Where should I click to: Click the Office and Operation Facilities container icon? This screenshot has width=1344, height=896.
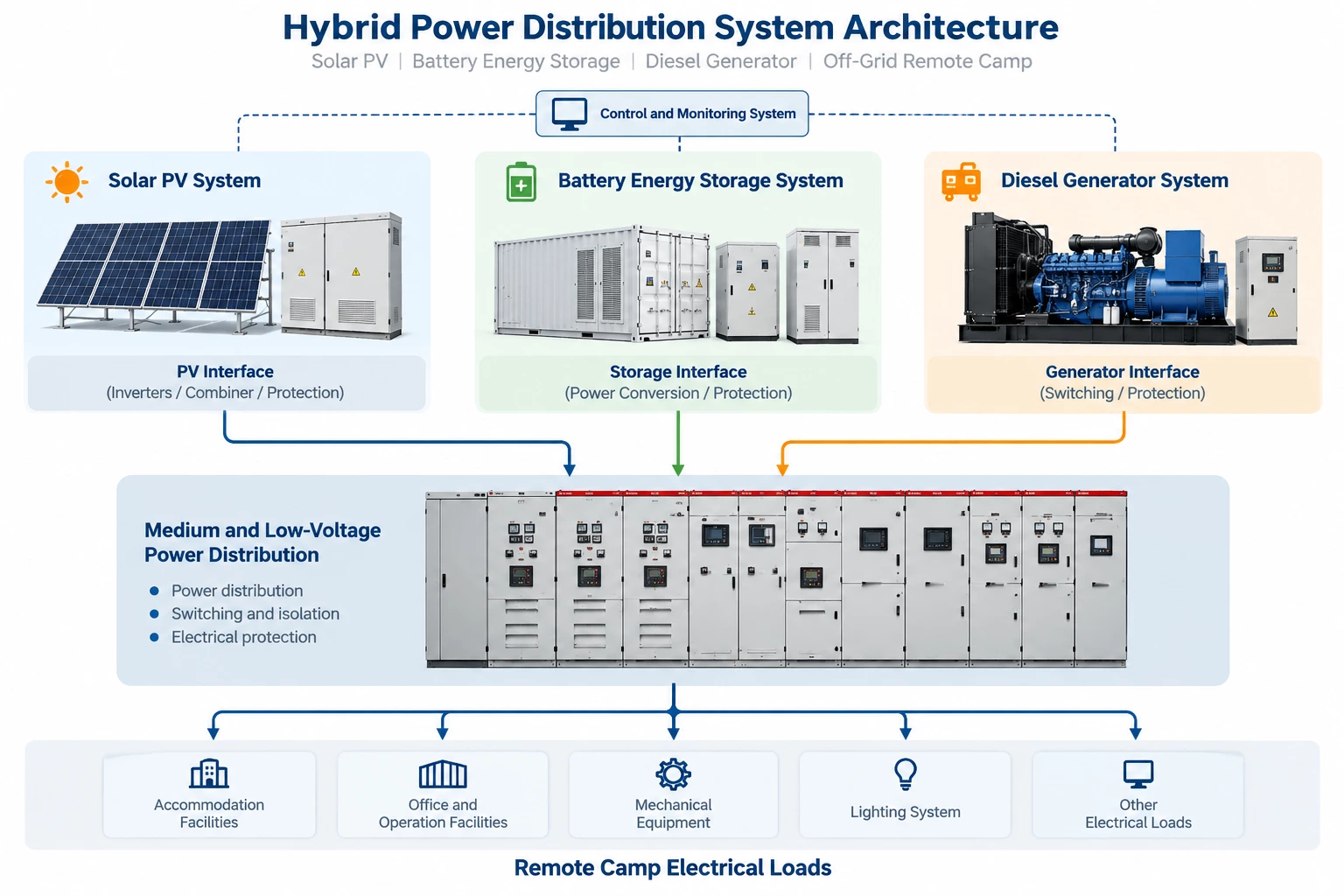(443, 774)
